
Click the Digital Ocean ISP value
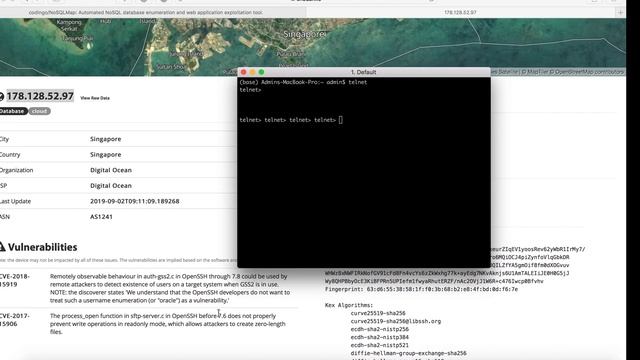(x=111, y=186)
